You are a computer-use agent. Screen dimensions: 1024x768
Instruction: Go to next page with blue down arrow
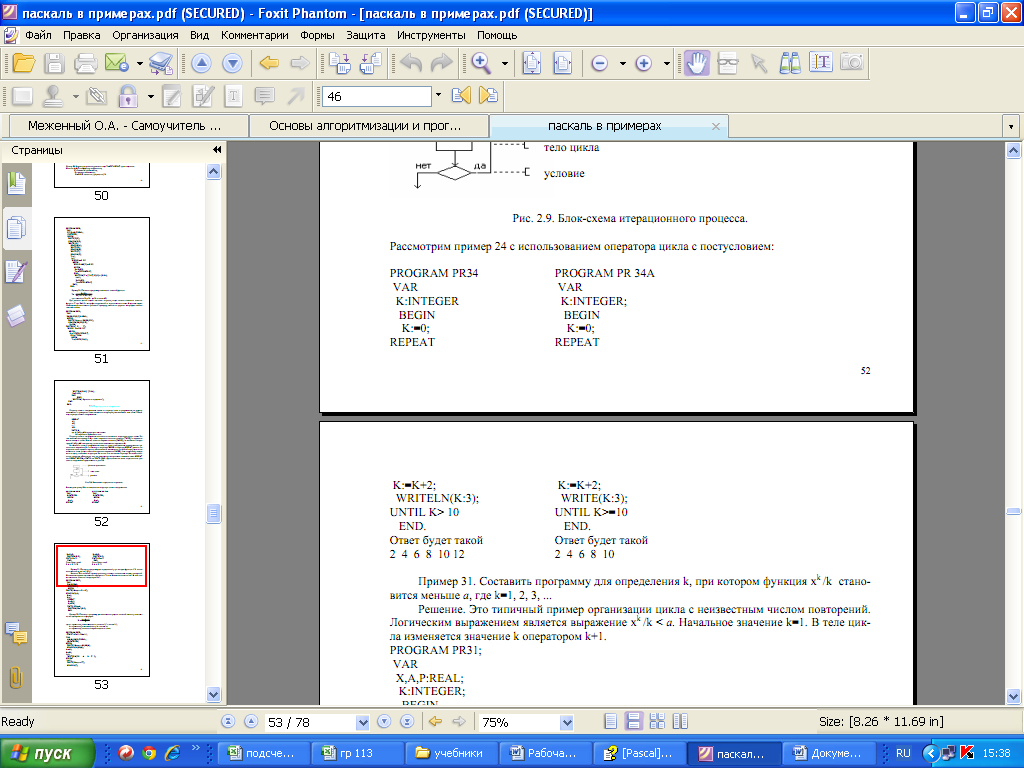(232, 63)
